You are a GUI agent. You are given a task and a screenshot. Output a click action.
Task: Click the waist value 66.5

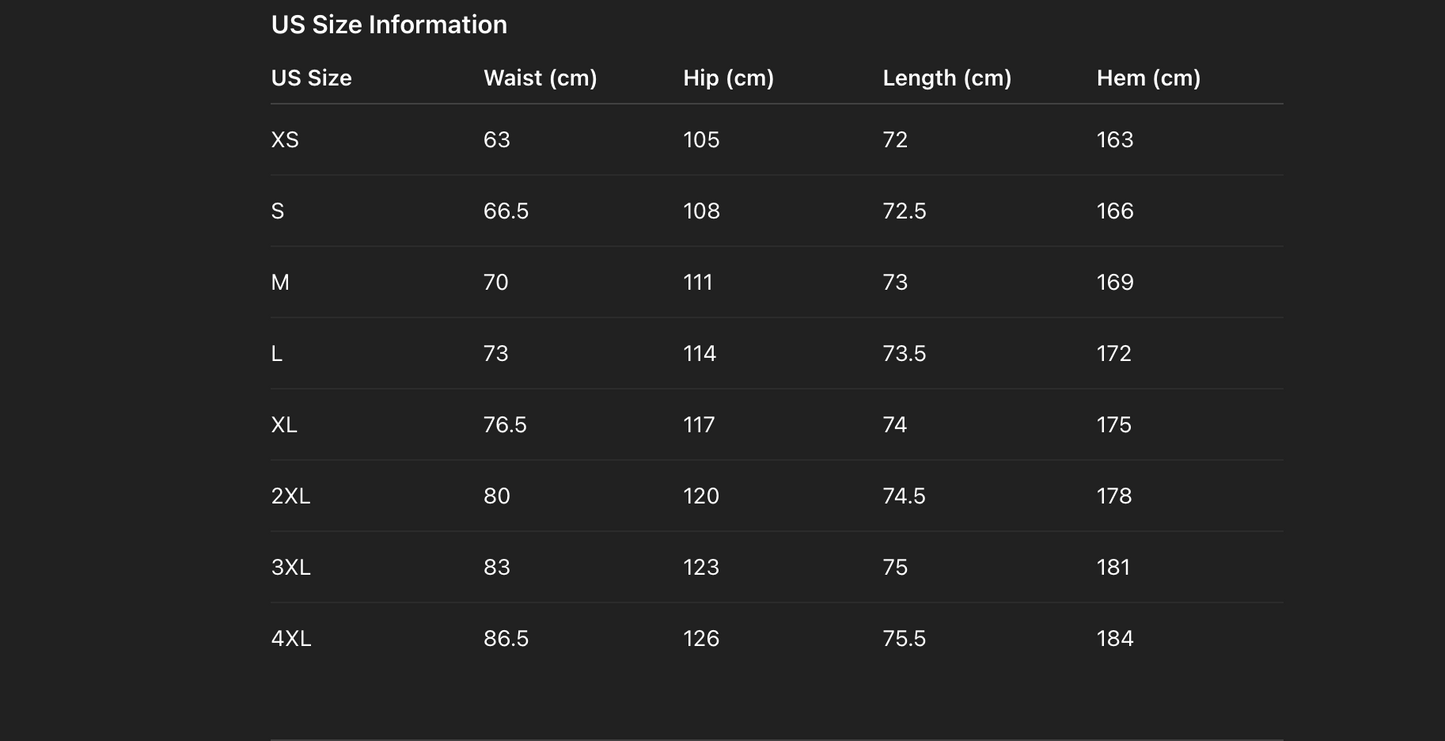[x=506, y=211]
